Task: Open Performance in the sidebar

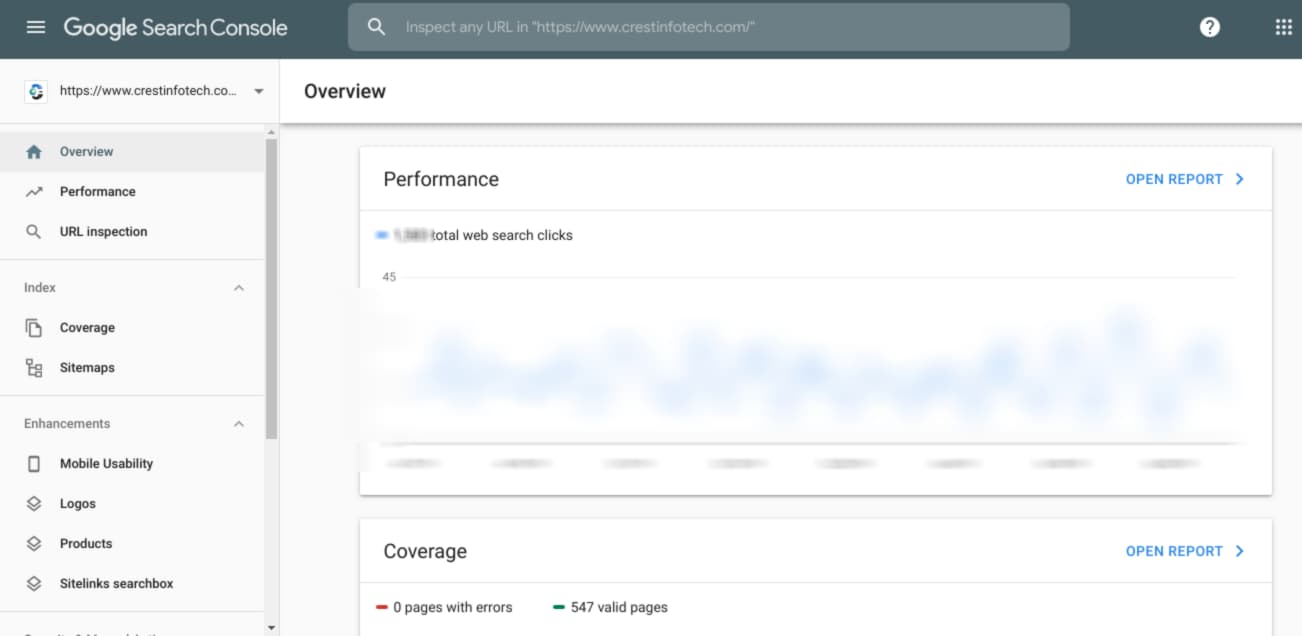Action: 132,192
